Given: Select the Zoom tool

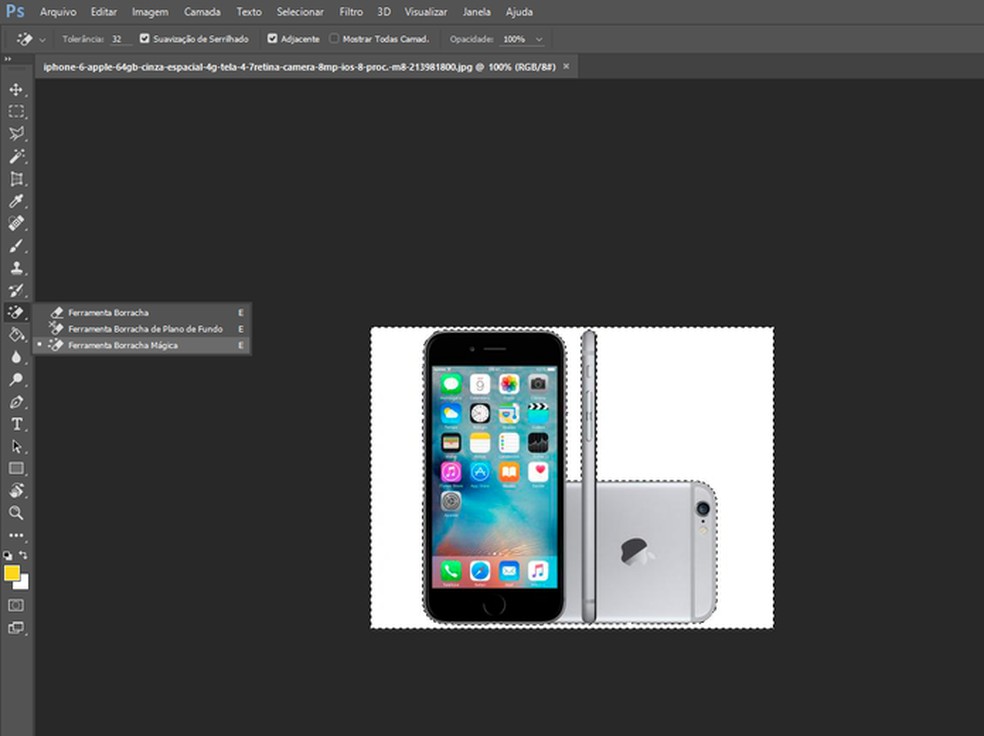Looking at the screenshot, I should 16,513.
